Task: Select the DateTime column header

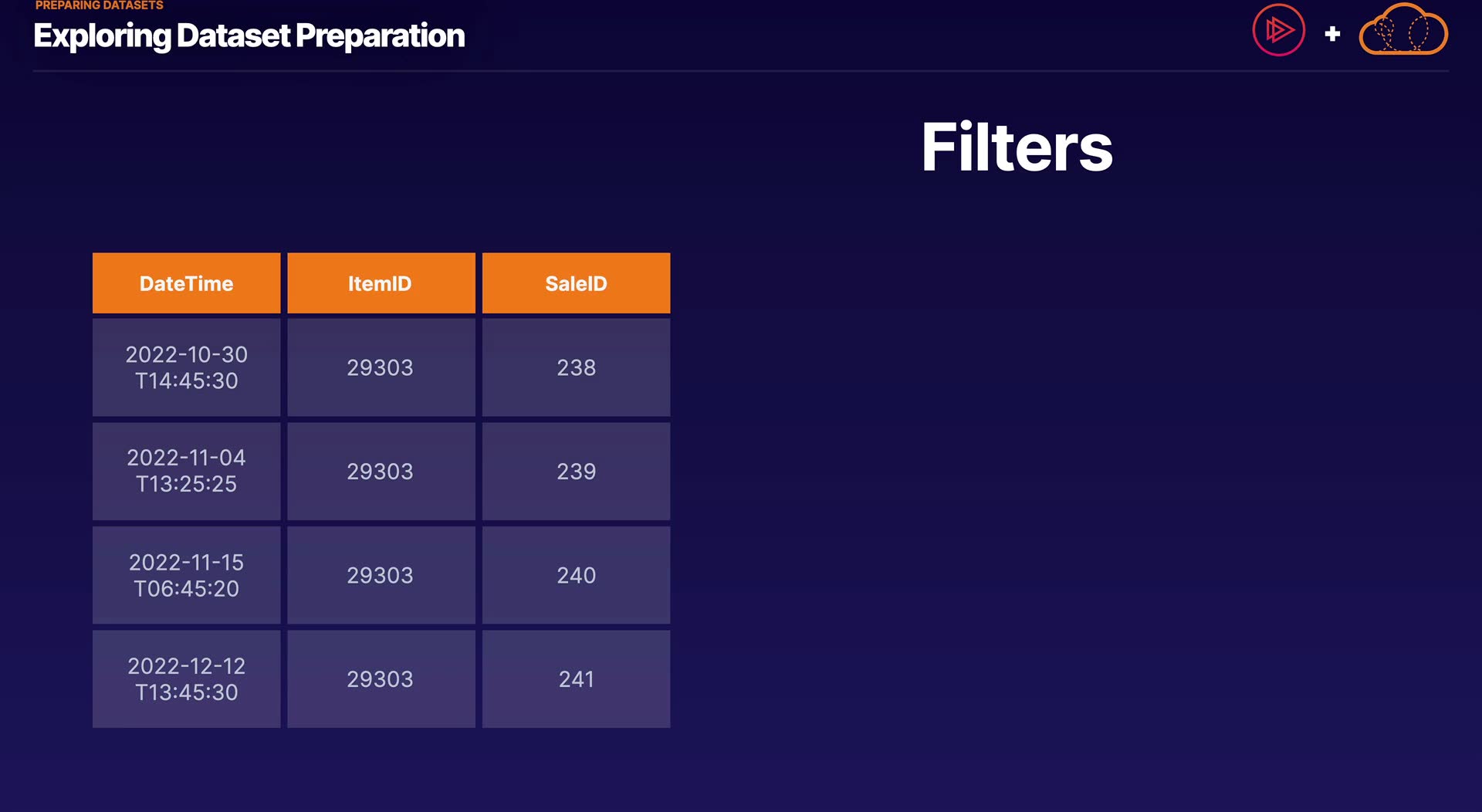Action: [186, 283]
